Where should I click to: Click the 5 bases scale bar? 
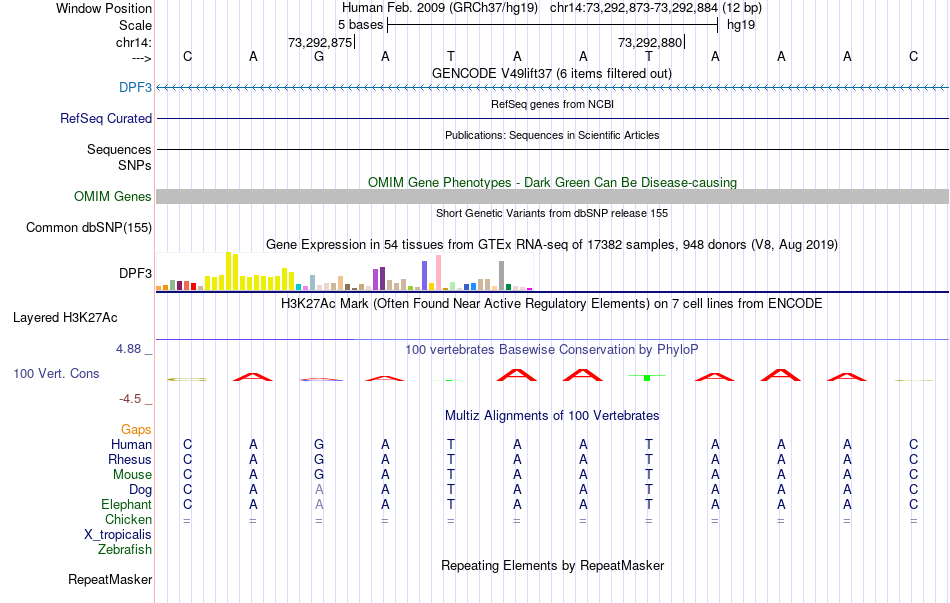pyautogui.click(x=553, y=25)
